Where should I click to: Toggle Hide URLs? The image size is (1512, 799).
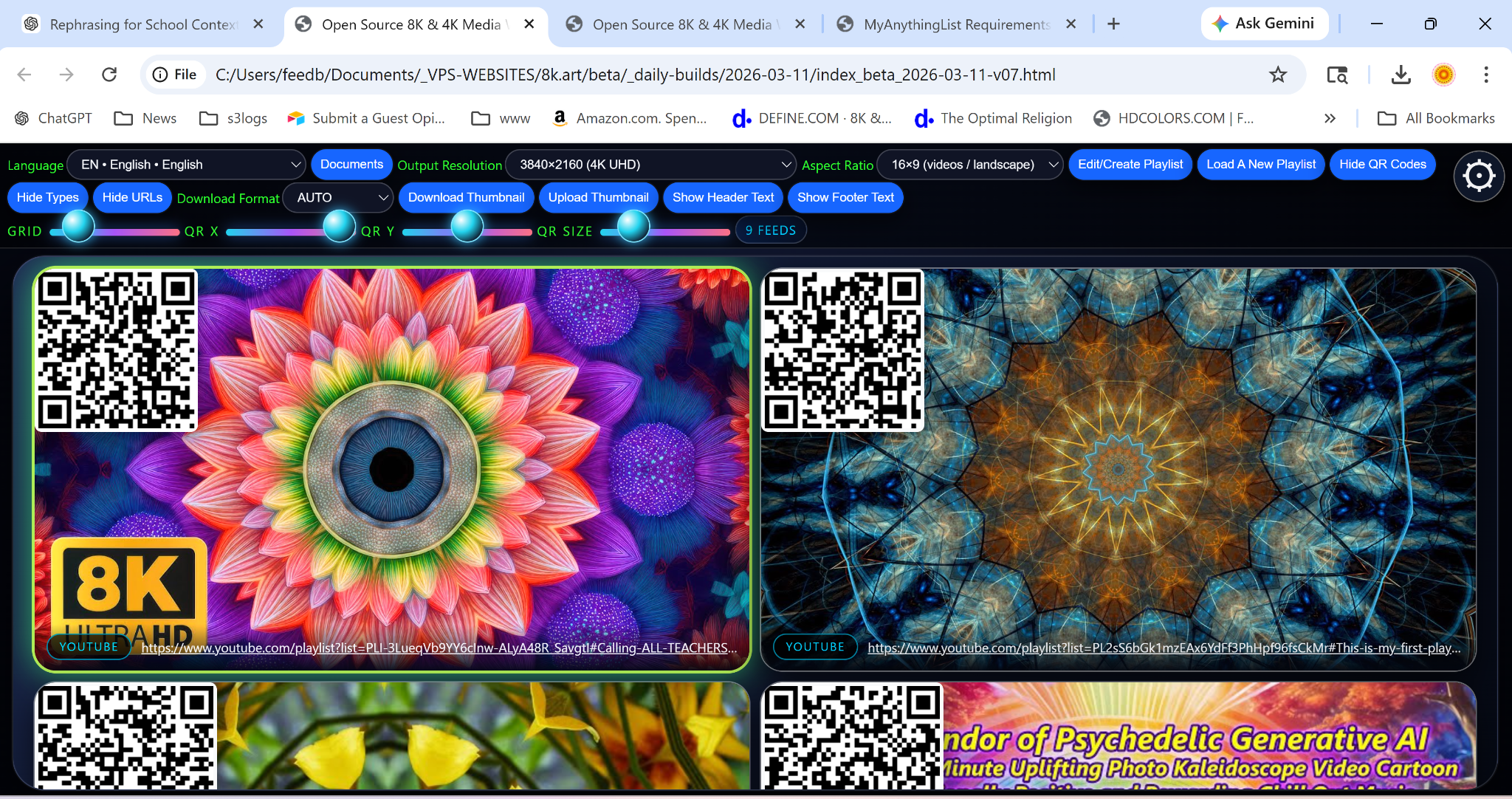pos(132,198)
